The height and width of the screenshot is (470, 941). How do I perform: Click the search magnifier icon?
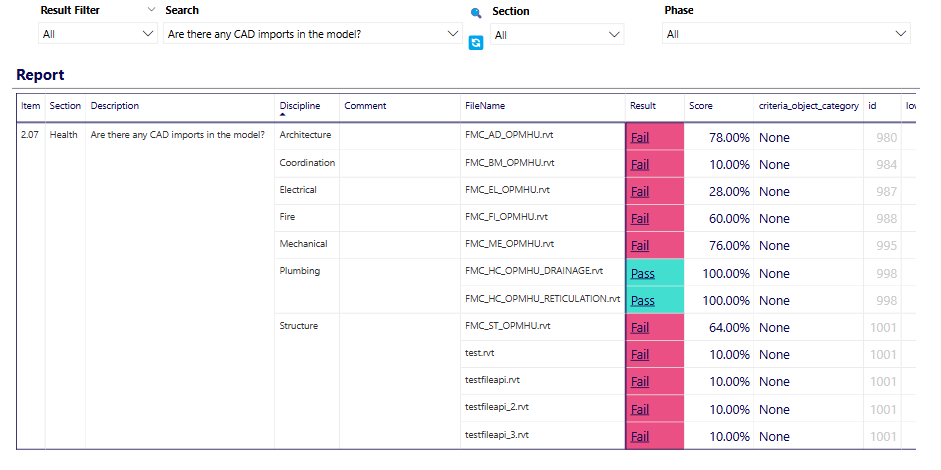coord(476,13)
